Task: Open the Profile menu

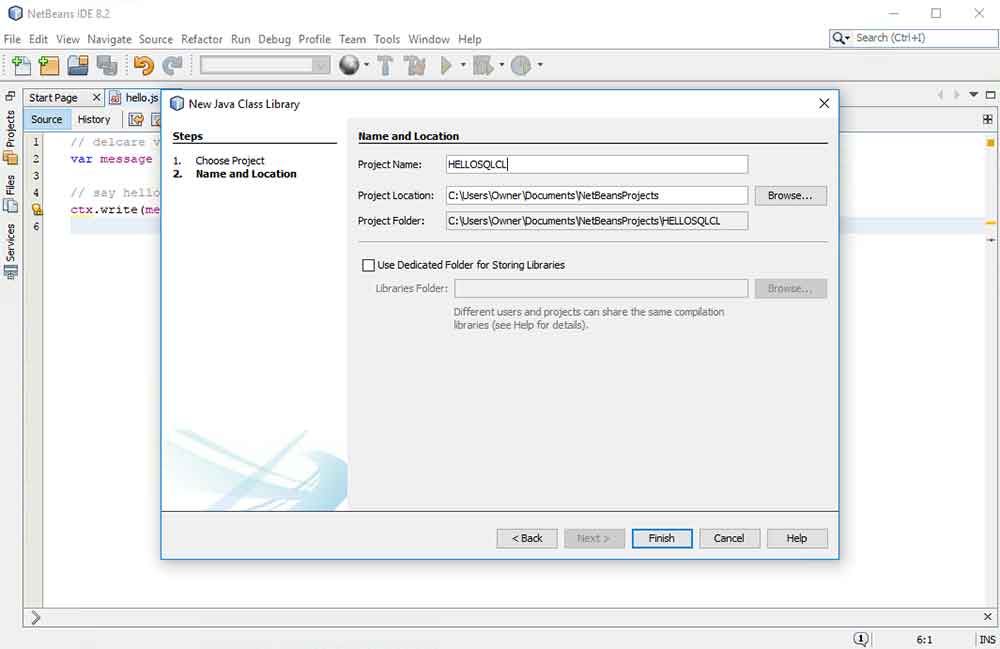Action: click(x=314, y=40)
